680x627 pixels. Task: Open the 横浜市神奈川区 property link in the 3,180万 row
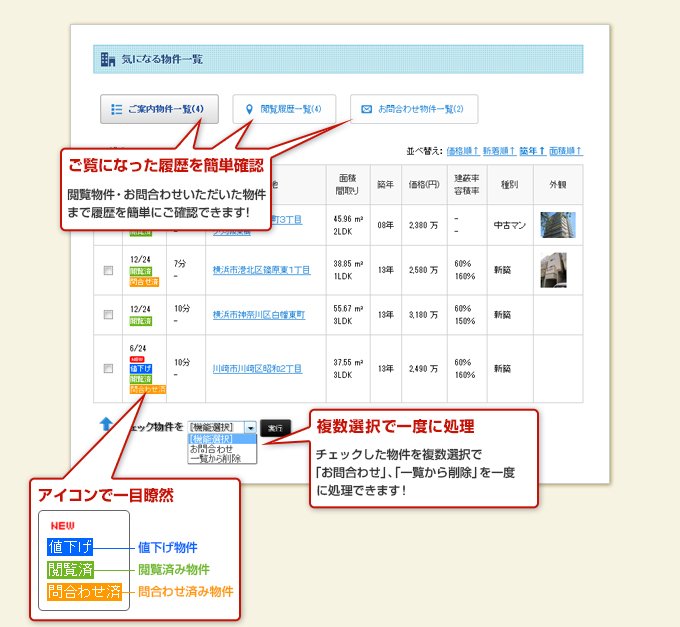(258, 315)
